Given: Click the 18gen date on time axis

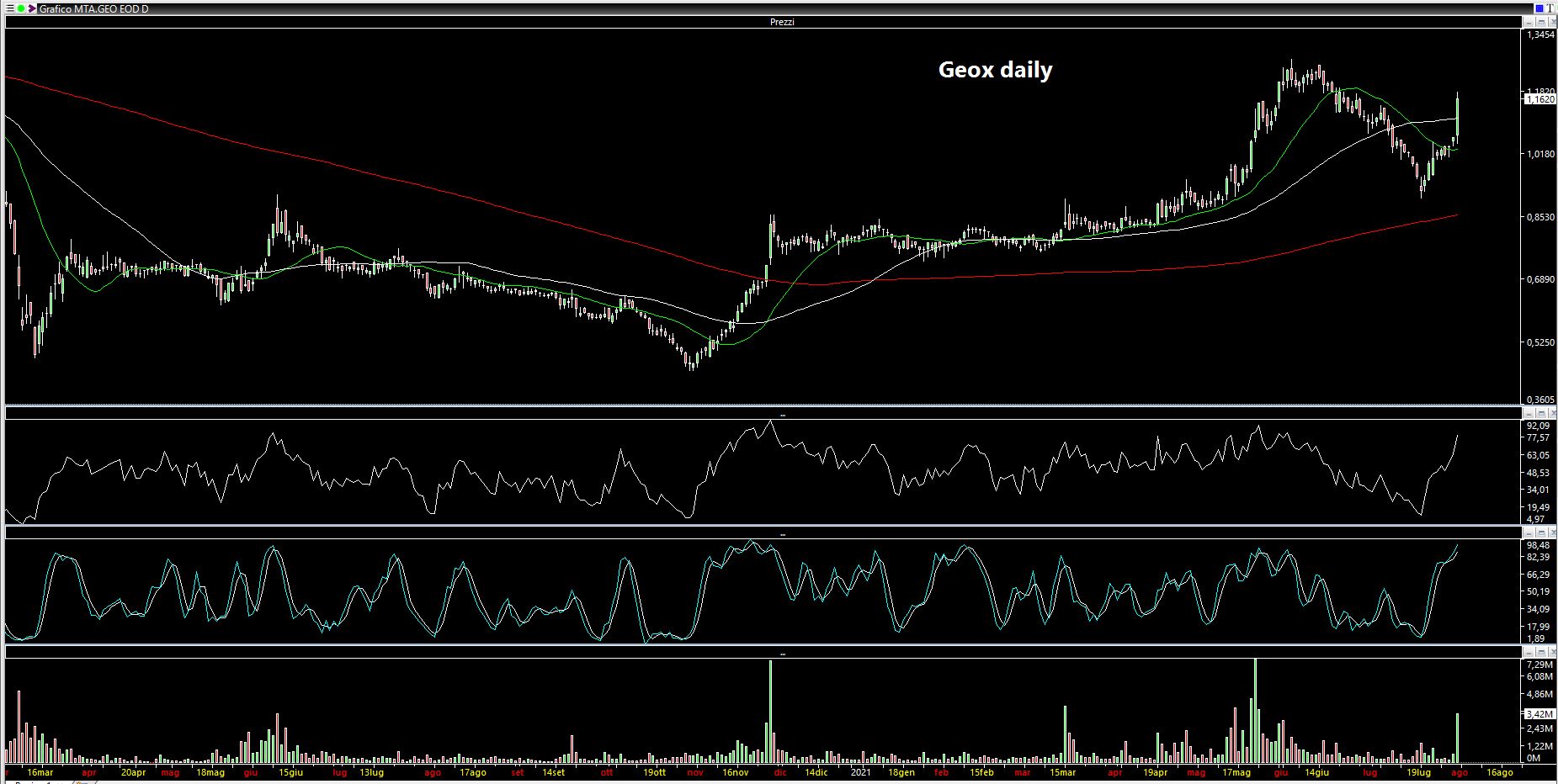Looking at the screenshot, I should pyautogui.click(x=901, y=771).
